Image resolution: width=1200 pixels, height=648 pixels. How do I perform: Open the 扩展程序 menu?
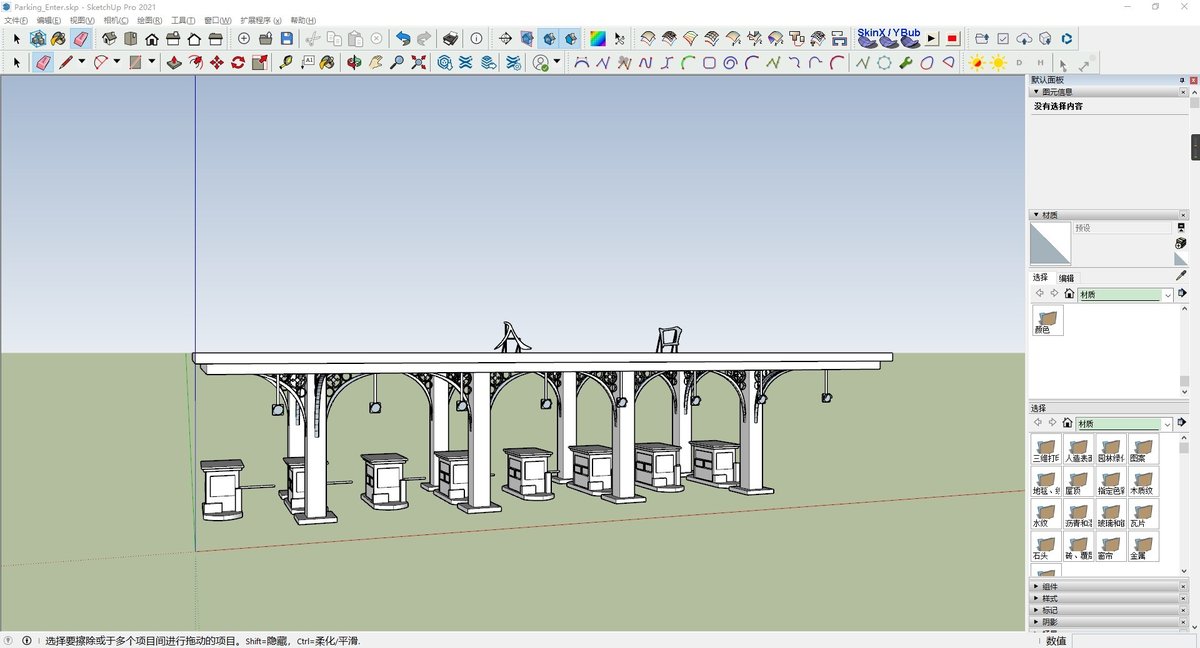pos(260,20)
